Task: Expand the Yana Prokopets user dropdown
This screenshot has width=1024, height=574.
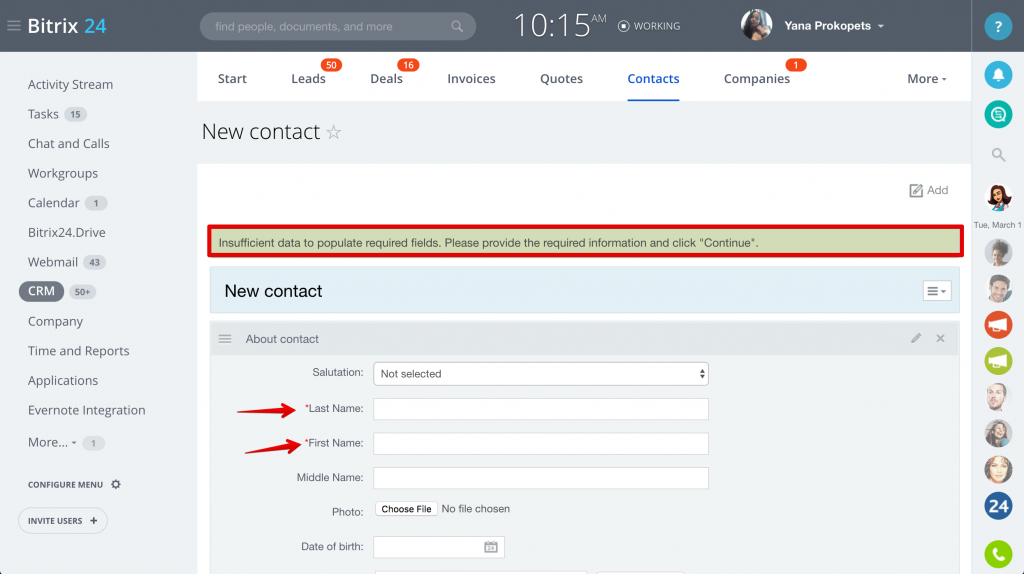Action: tap(881, 26)
